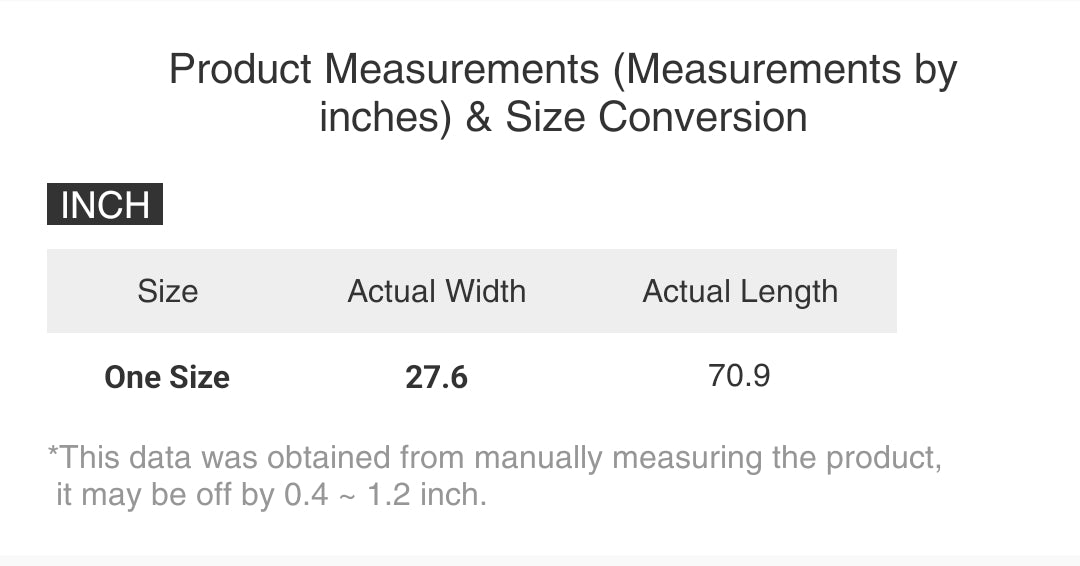Click the word Width in table header

point(484,291)
